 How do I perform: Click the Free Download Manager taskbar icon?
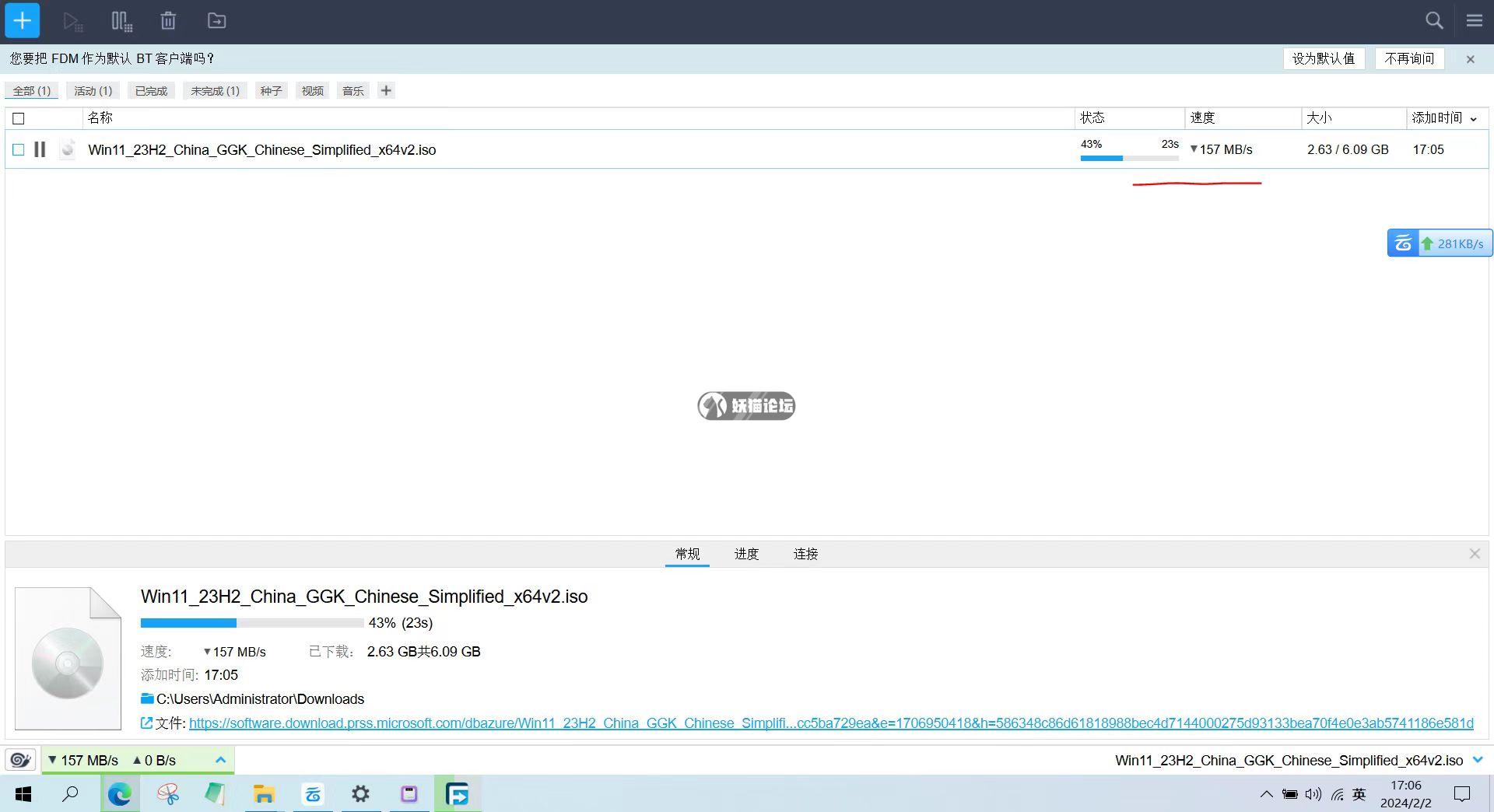coord(457,794)
